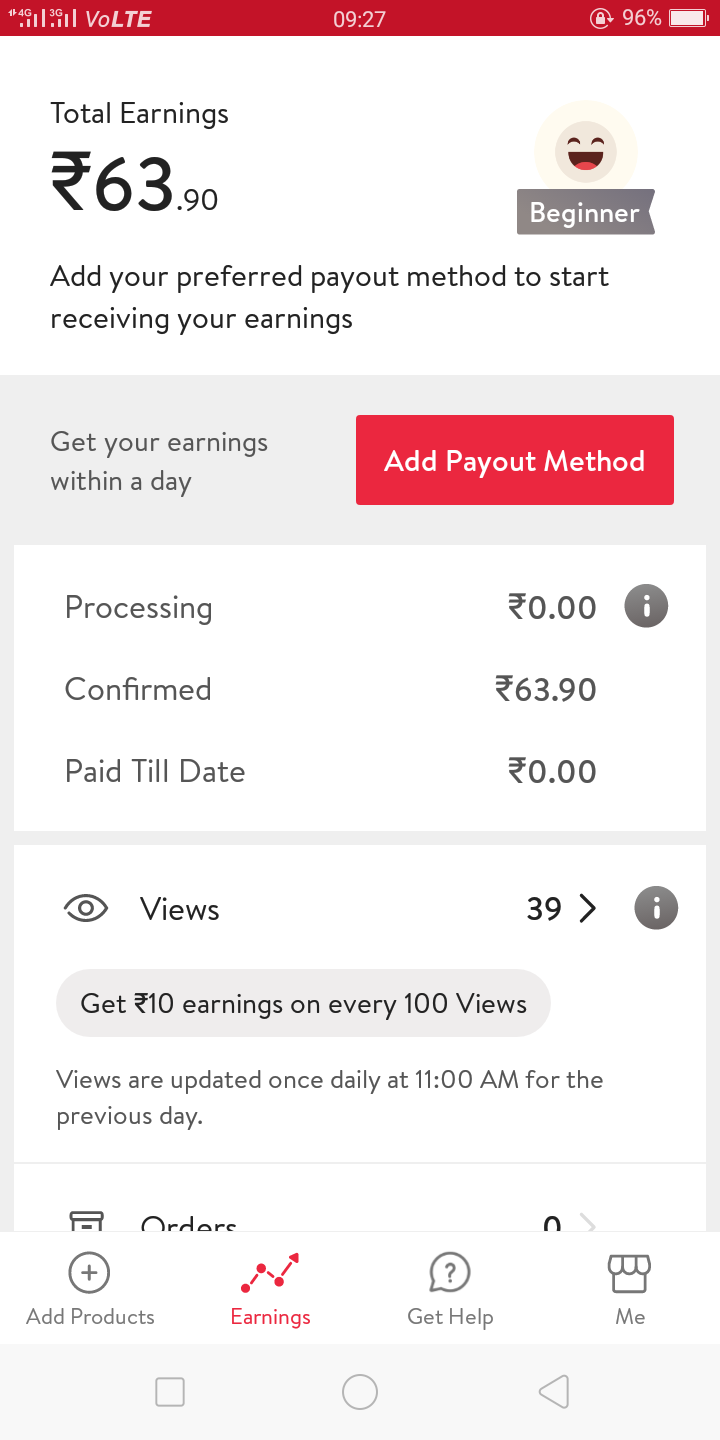Tap the Android back navigation button
Image resolution: width=720 pixels, height=1440 pixels.
tap(553, 1391)
